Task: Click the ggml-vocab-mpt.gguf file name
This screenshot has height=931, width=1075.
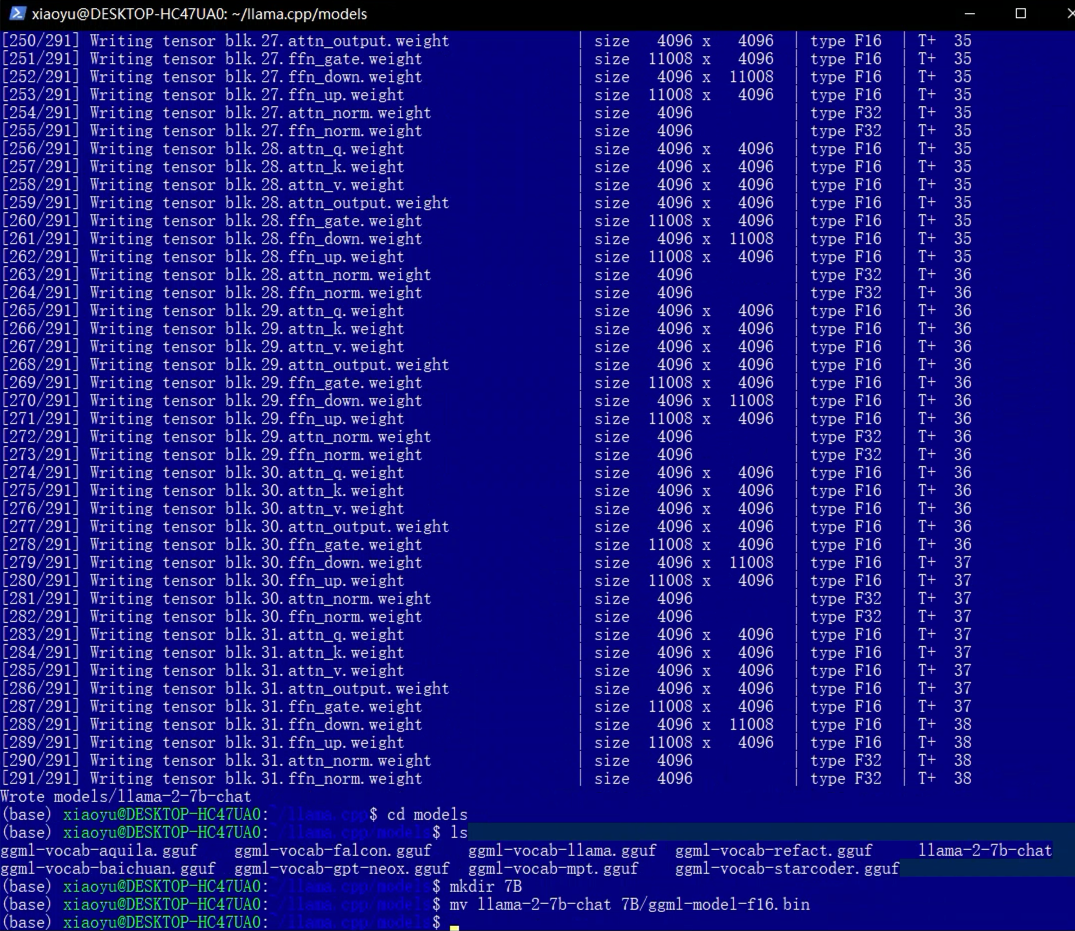Action: (x=553, y=869)
